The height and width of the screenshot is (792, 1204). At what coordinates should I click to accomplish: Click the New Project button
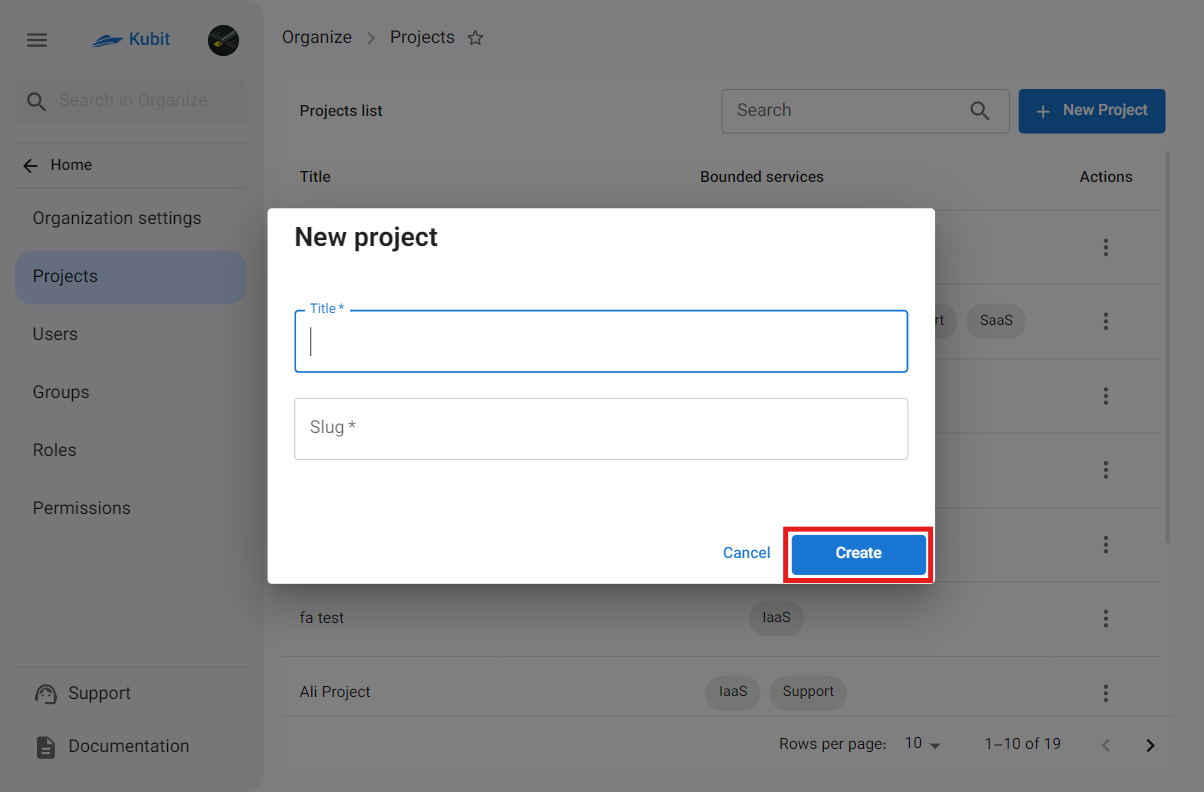(x=1092, y=111)
